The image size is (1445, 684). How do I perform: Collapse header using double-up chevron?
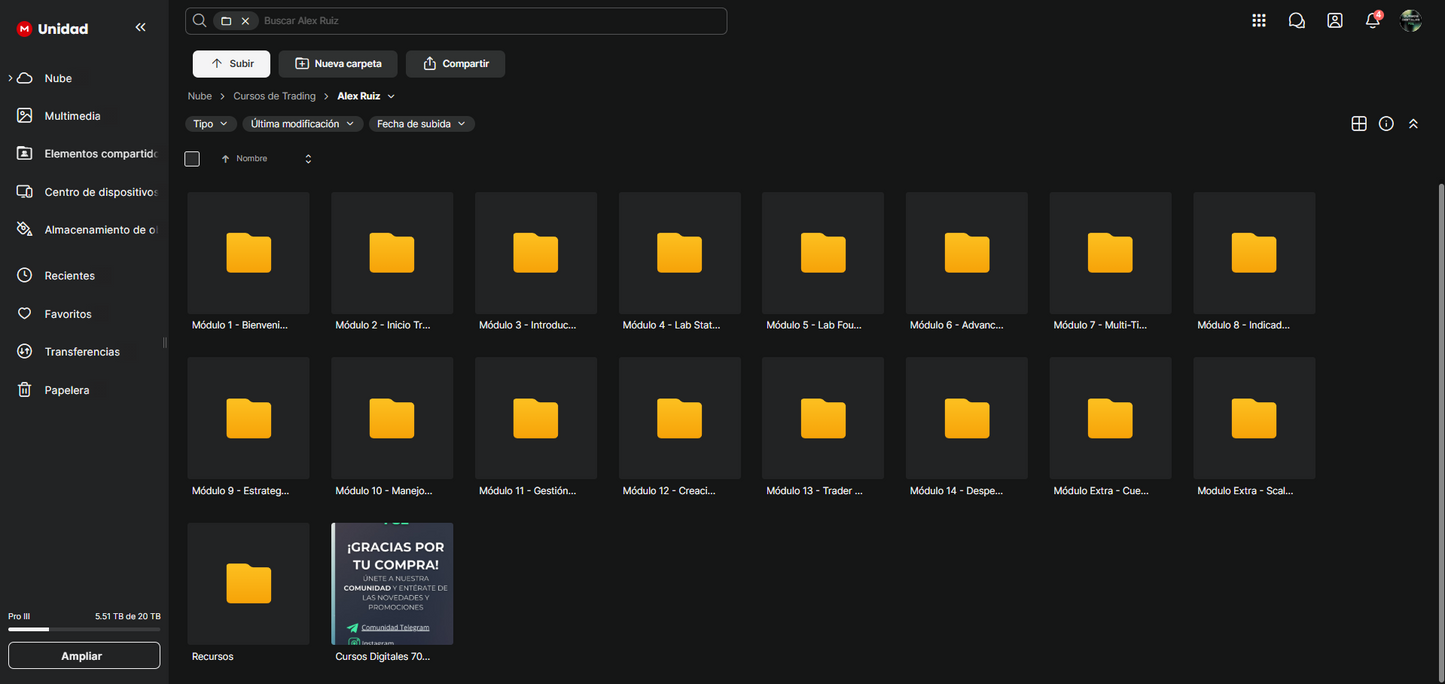1413,124
